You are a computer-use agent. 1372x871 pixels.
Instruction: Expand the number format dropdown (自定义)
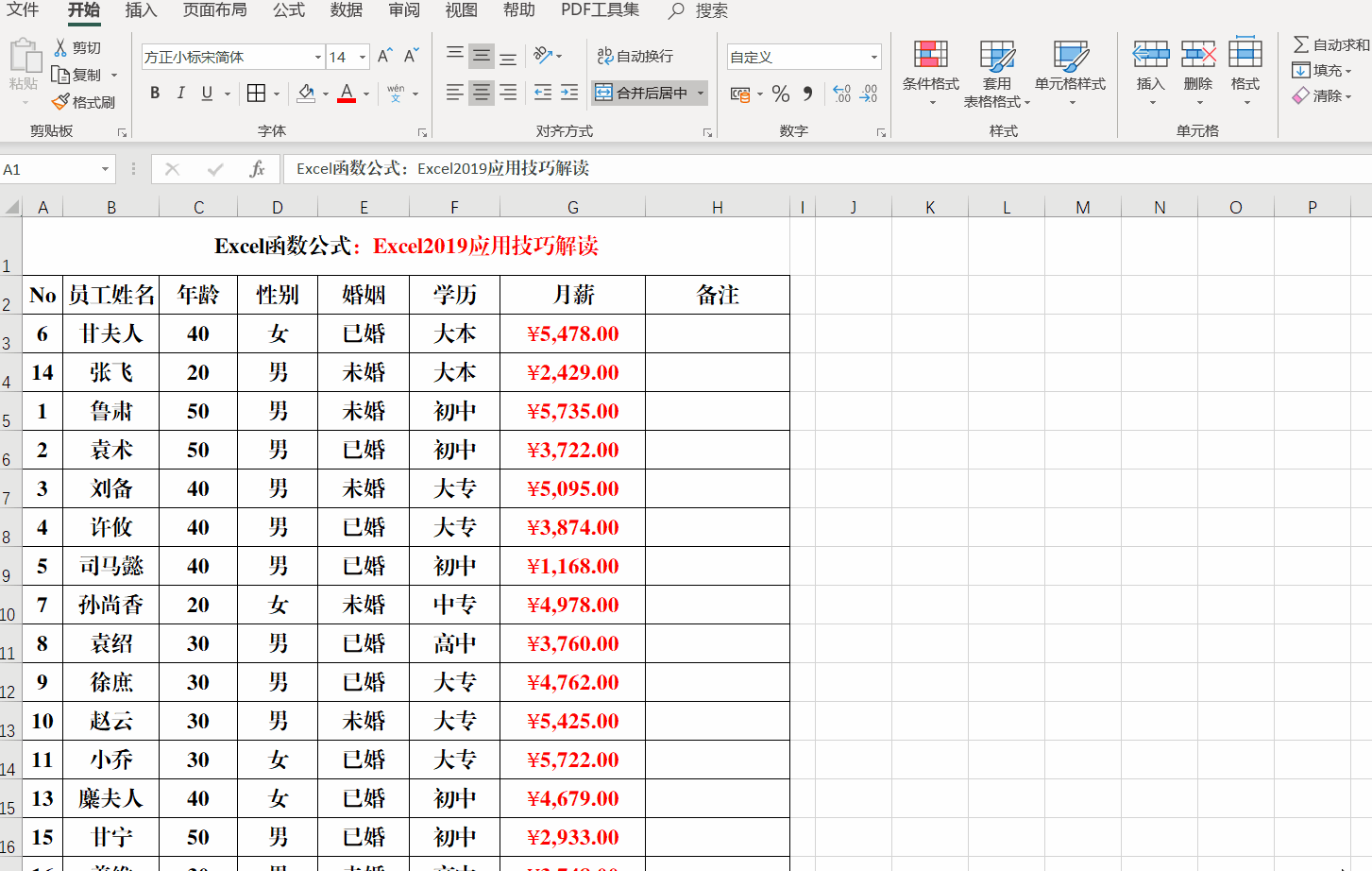(873, 58)
